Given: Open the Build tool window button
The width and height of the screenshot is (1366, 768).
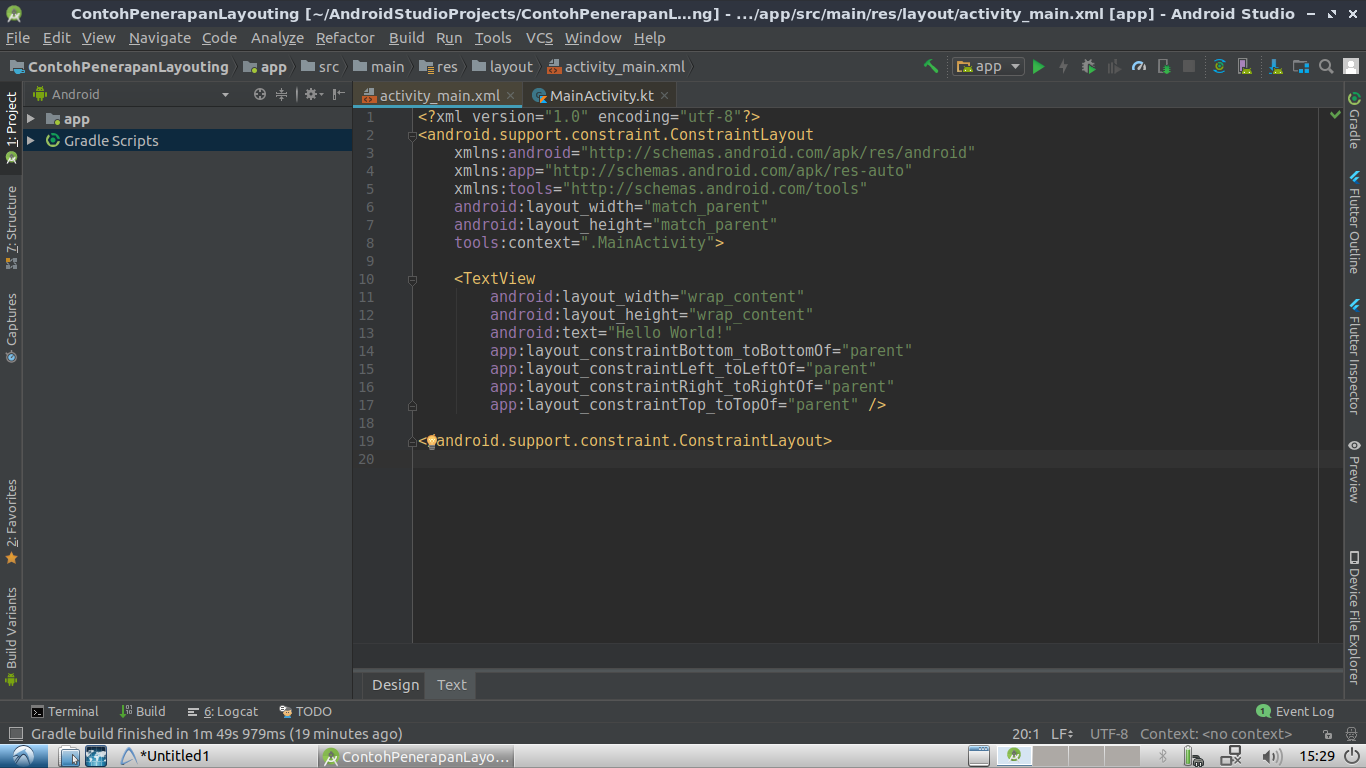Looking at the screenshot, I should 143,712.
